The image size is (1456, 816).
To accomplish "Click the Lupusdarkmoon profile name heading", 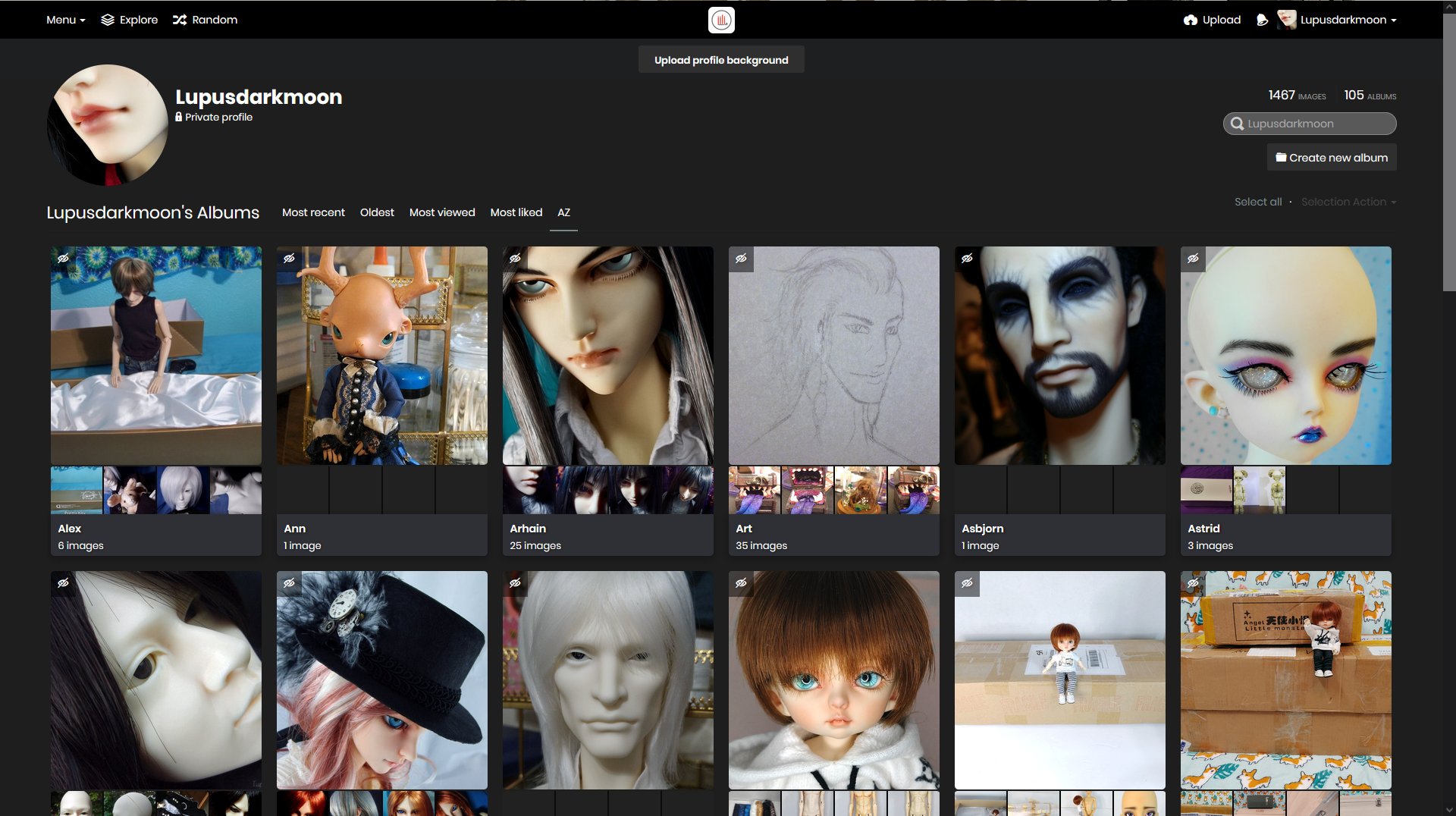I will (259, 97).
